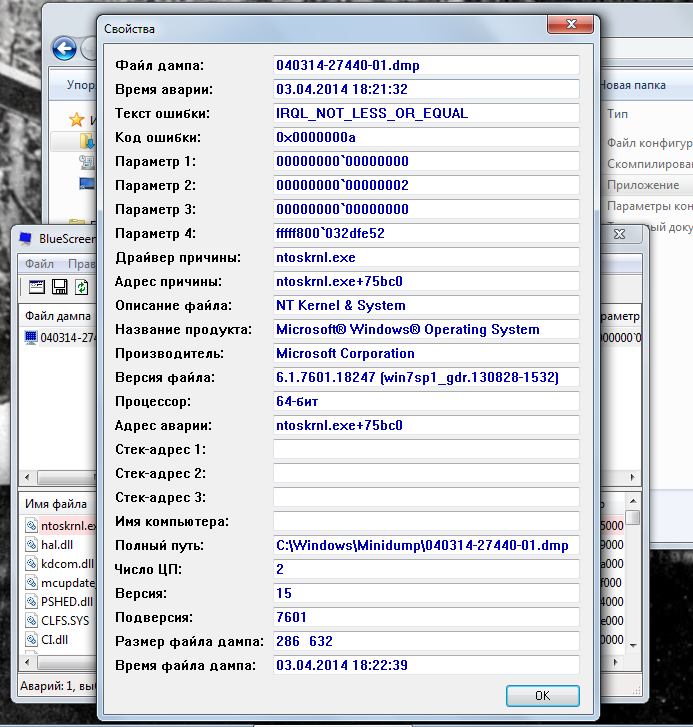
Task: Click the Код ошибки field showing 0x0000000a
Action: pyautogui.click(x=426, y=137)
